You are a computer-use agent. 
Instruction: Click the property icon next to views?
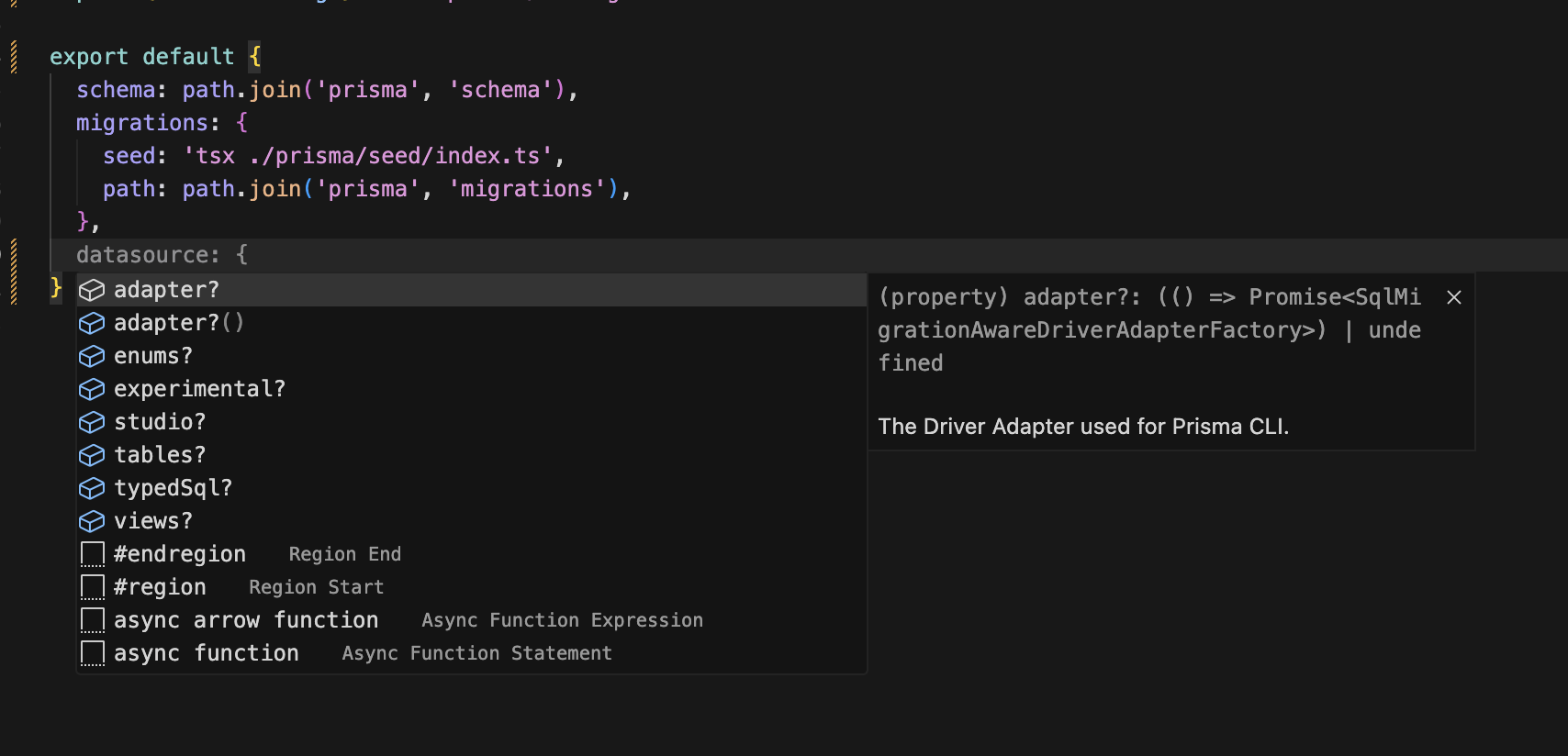tap(92, 521)
